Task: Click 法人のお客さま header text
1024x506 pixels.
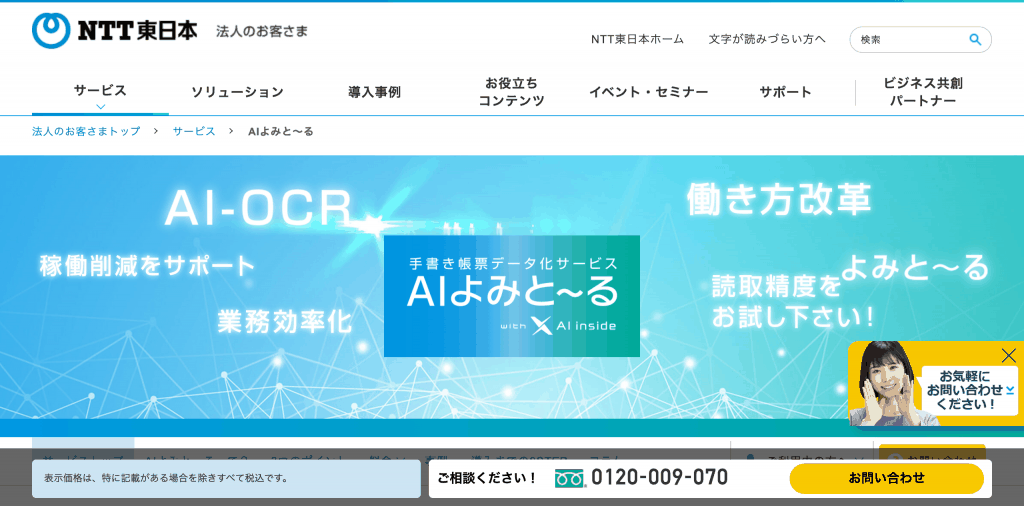Action: [262, 31]
